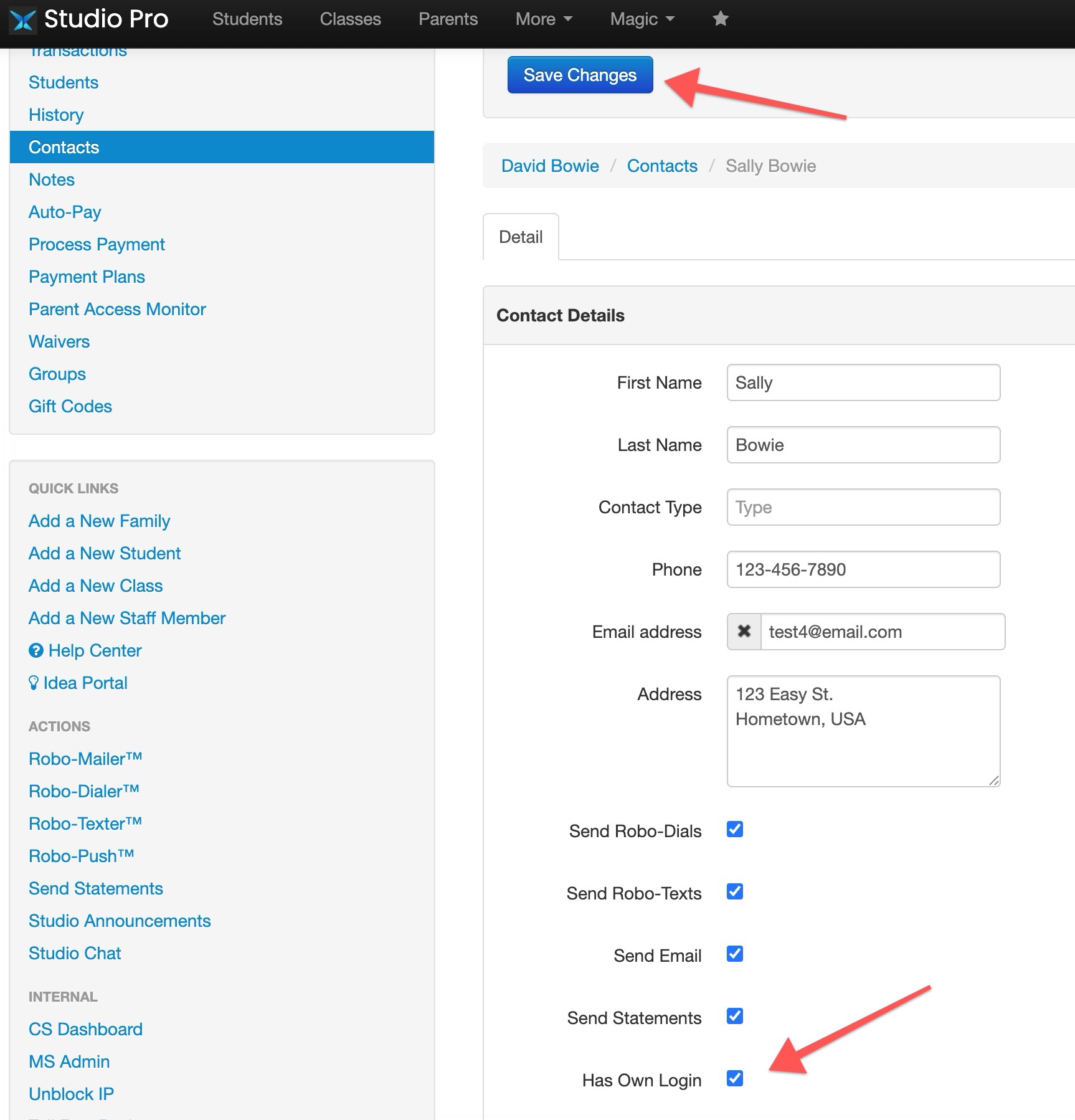Uncheck the Send Statements checkbox
The width and height of the screenshot is (1075, 1120).
click(734, 1017)
